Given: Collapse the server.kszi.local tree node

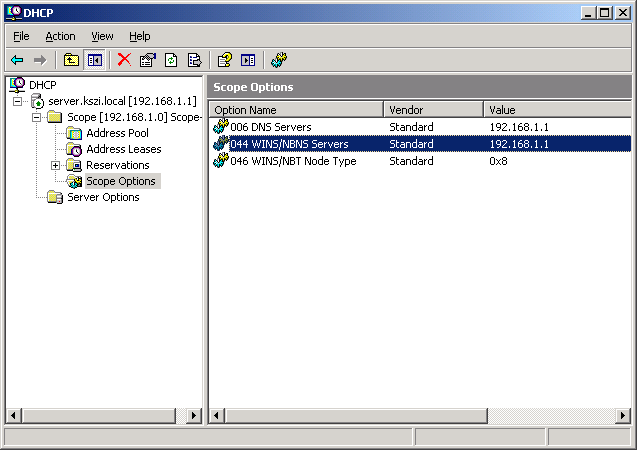Looking at the screenshot, I should coord(17,101).
